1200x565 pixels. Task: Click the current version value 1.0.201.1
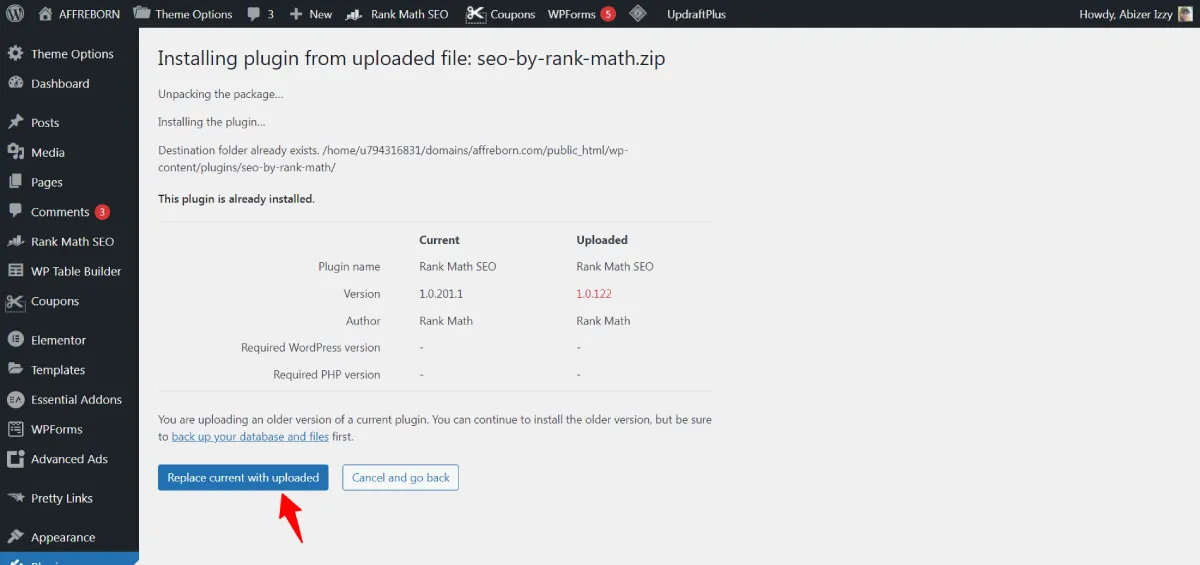[x=441, y=294]
